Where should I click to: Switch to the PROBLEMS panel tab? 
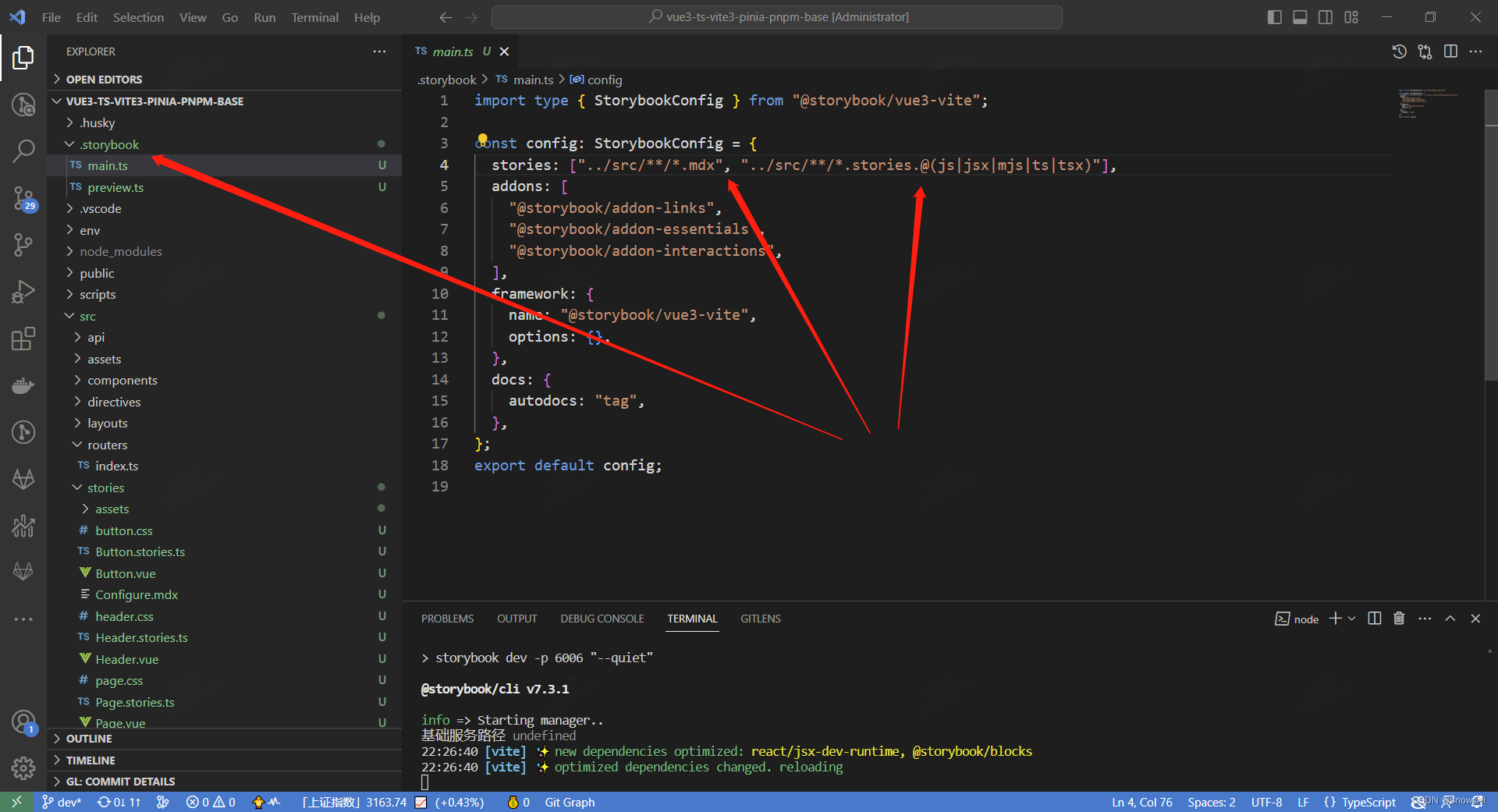(447, 619)
